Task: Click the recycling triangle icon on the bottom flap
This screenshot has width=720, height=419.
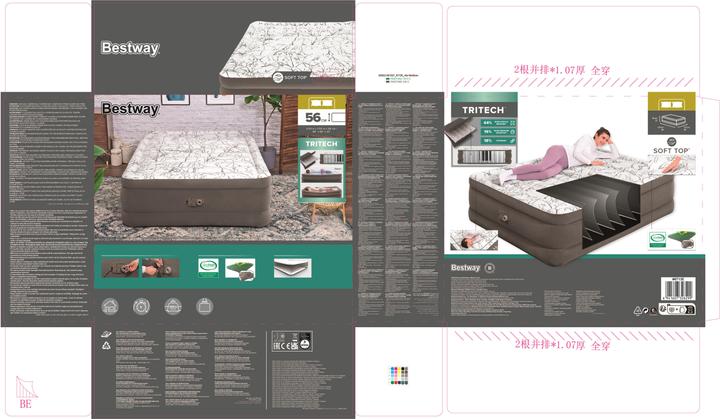Action: pos(107,345)
